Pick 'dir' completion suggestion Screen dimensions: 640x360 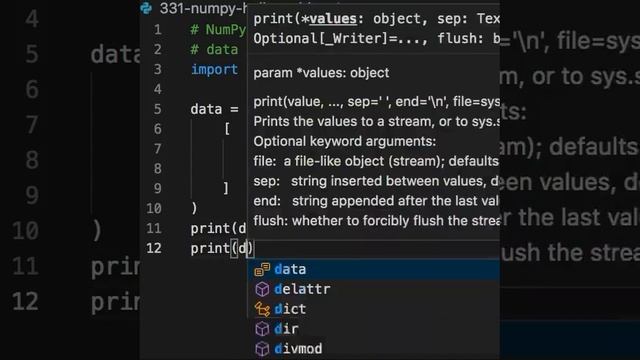(x=373, y=329)
